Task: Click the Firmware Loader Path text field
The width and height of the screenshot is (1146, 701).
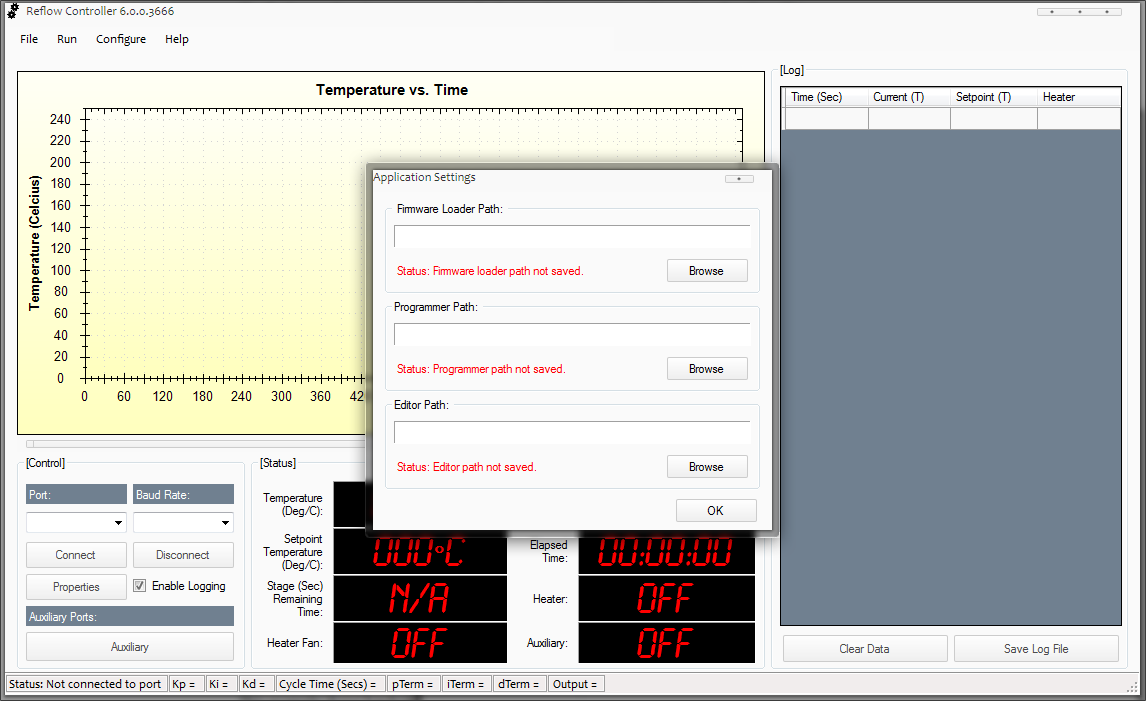Action: [x=571, y=237]
